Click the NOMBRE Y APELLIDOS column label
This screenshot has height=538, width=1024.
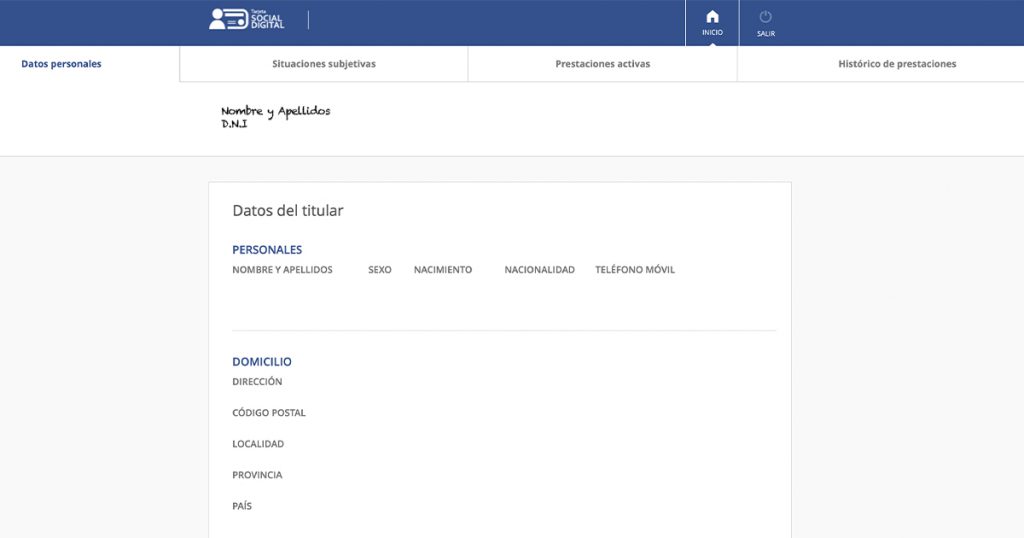coord(282,270)
